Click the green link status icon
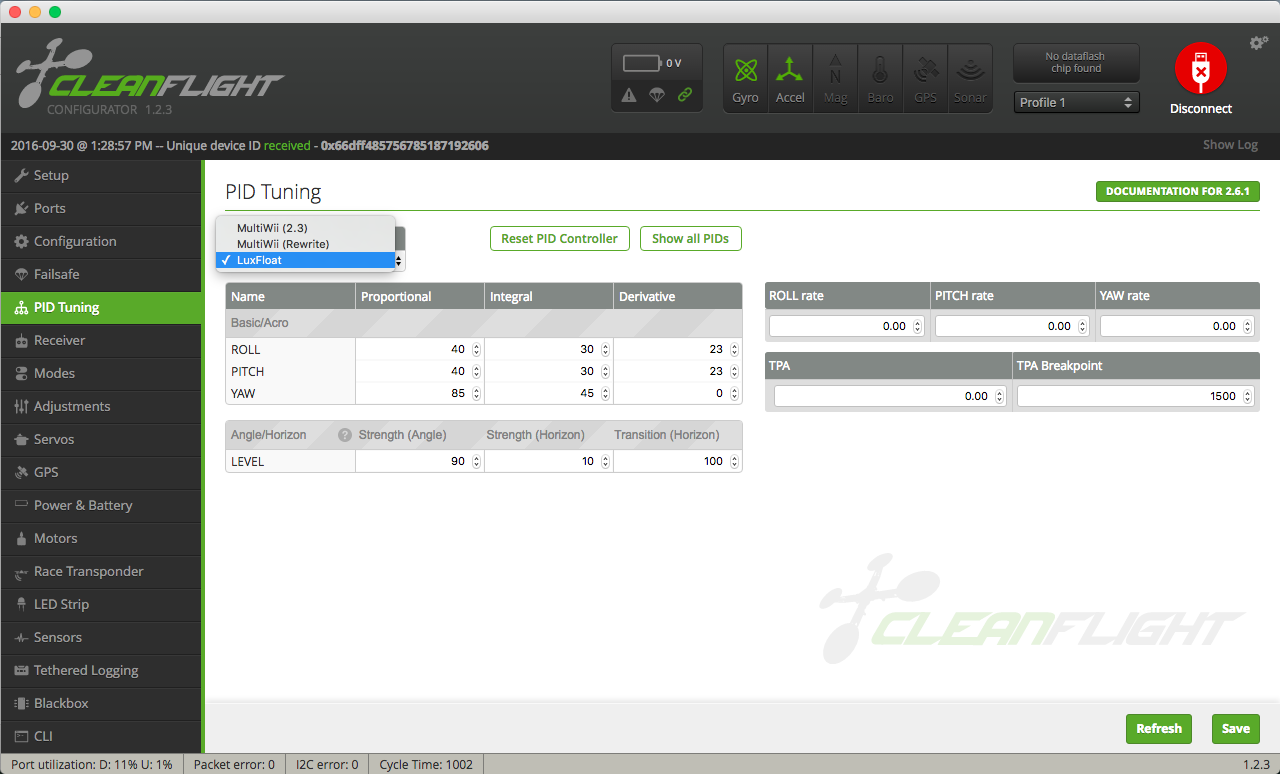Viewport: 1280px width, 774px height. tap(685, 95)
